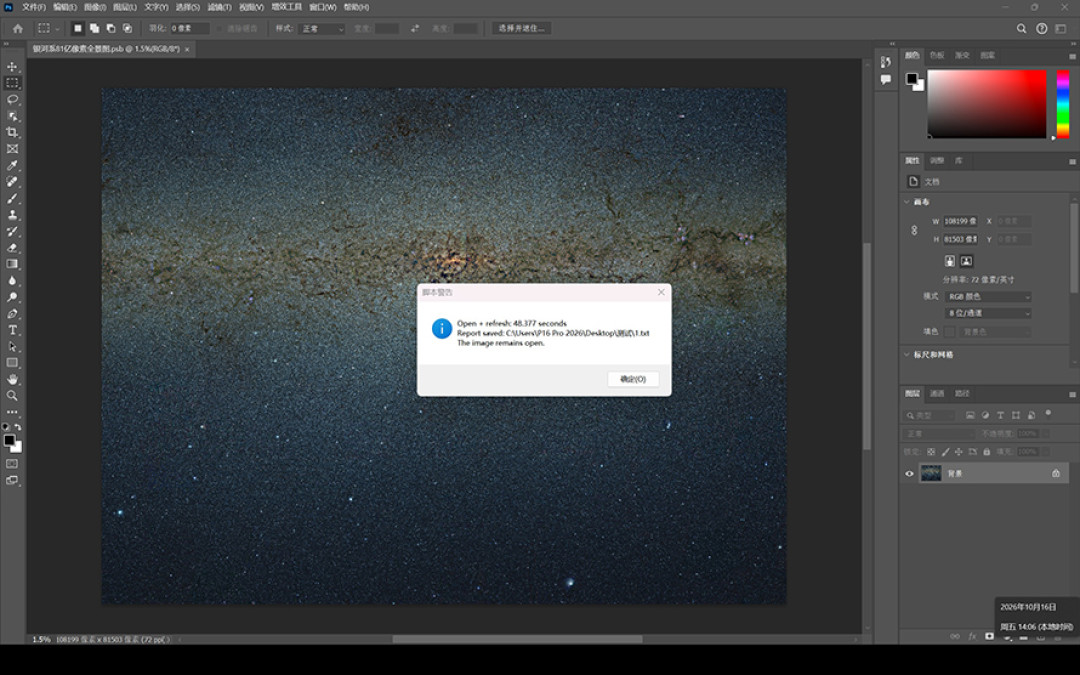Open the 文件(F) menu

34,8
